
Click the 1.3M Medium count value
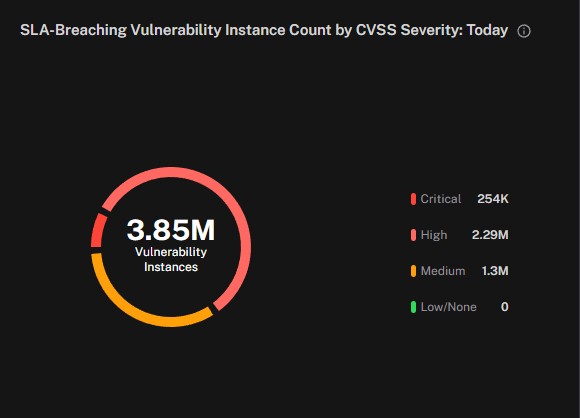[495, 271]
